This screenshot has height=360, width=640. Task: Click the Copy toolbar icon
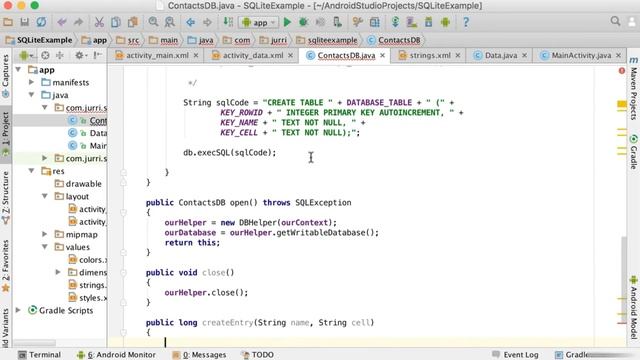[116, 22]
